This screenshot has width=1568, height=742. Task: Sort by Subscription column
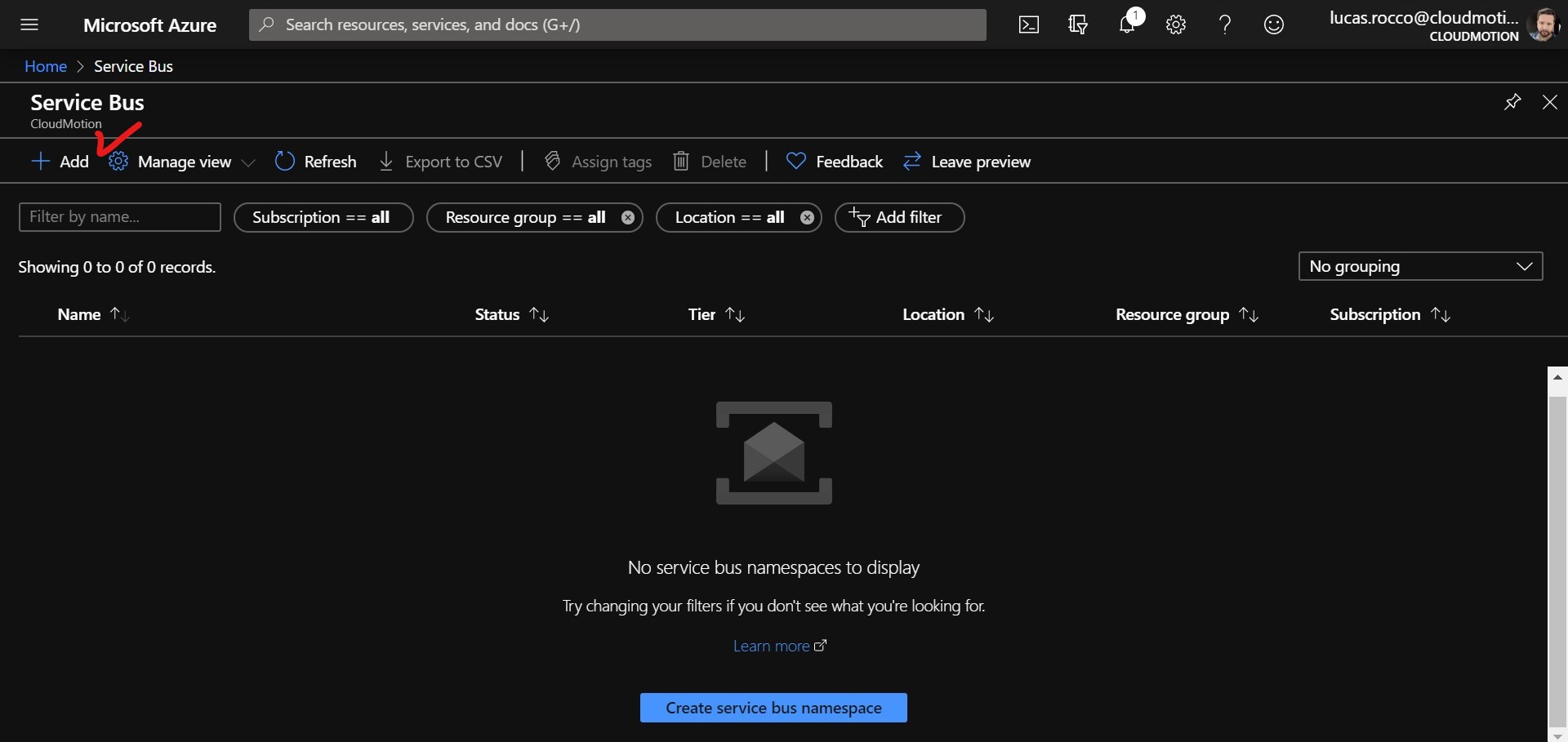(1390, 314)
